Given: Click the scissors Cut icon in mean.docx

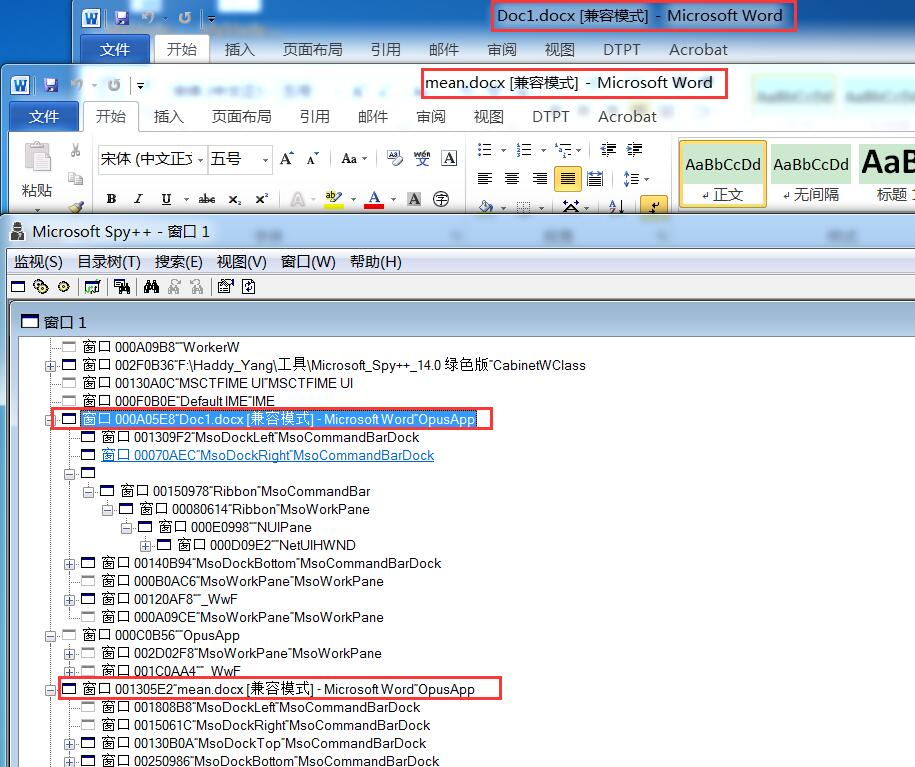Looking at the screenshot, I should (75, 150).
